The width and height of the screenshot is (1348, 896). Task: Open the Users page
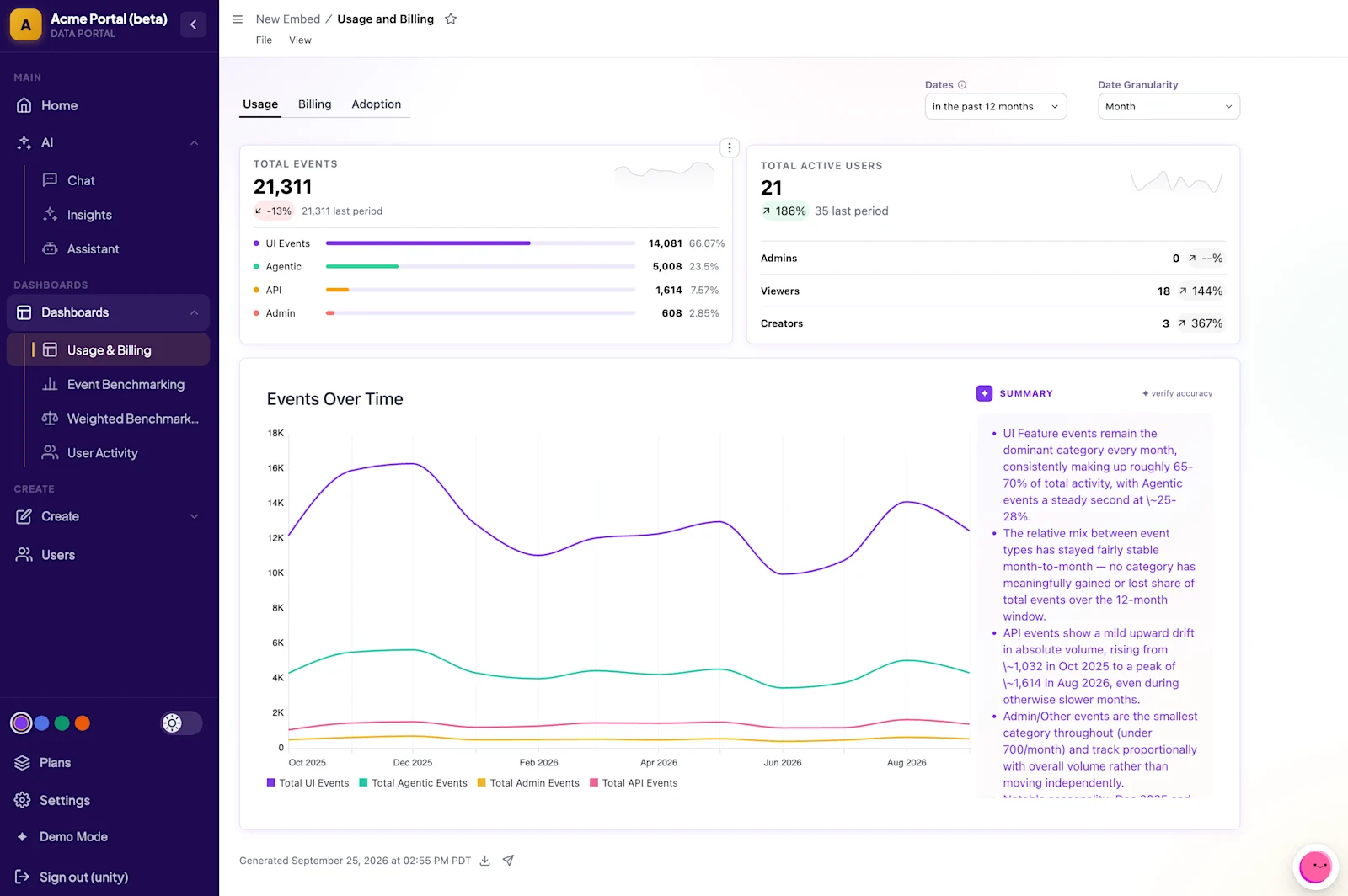click(x=110, y=555)
